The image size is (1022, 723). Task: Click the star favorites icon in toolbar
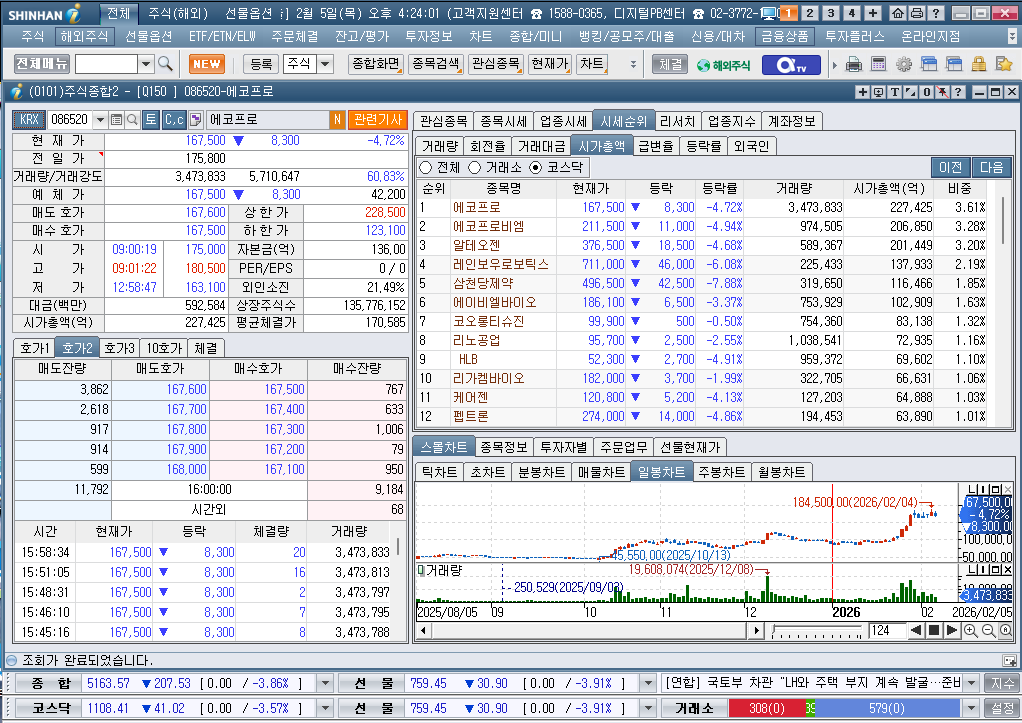1004,64
